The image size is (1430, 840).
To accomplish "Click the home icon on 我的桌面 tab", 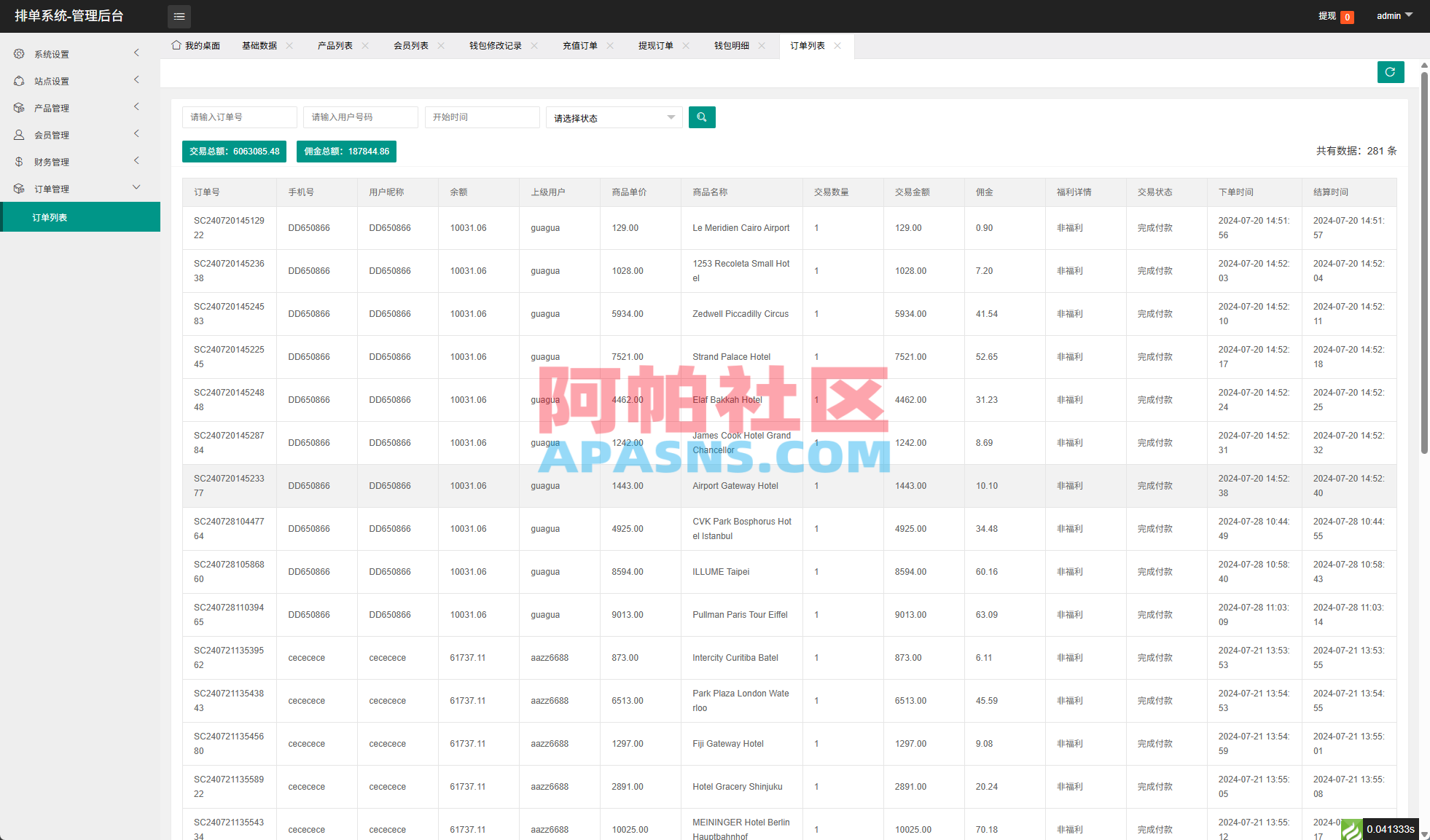I will click(x=175, y=45).
